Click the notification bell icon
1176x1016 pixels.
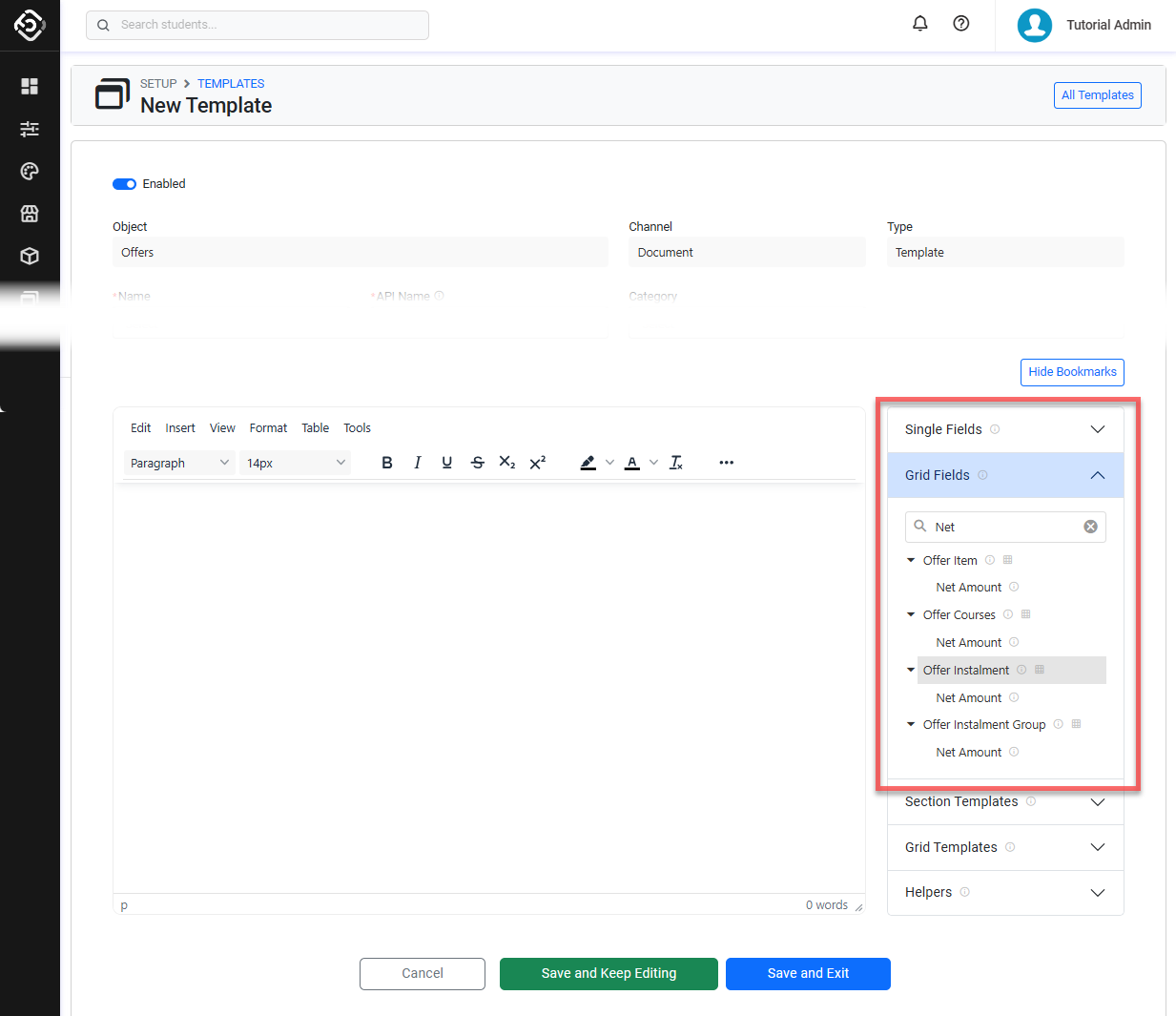point(919,24)
